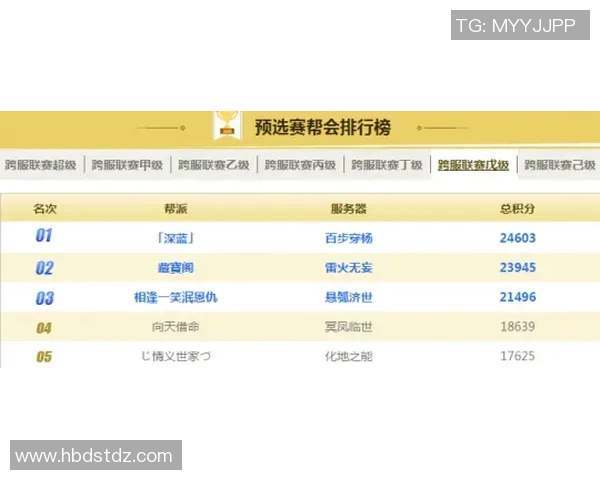600x480 pixels.
Task: Click the server name 悬瓠济世
Action: pos(349,297)
